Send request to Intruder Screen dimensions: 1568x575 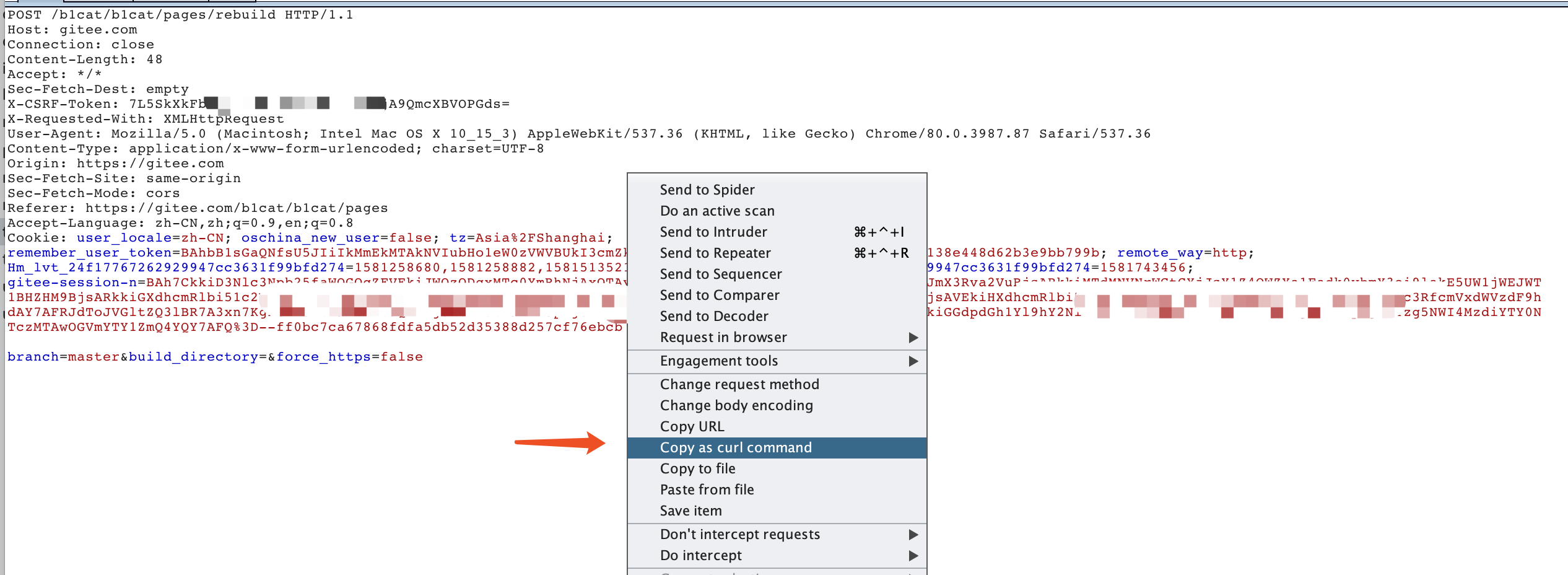(777, 232)
